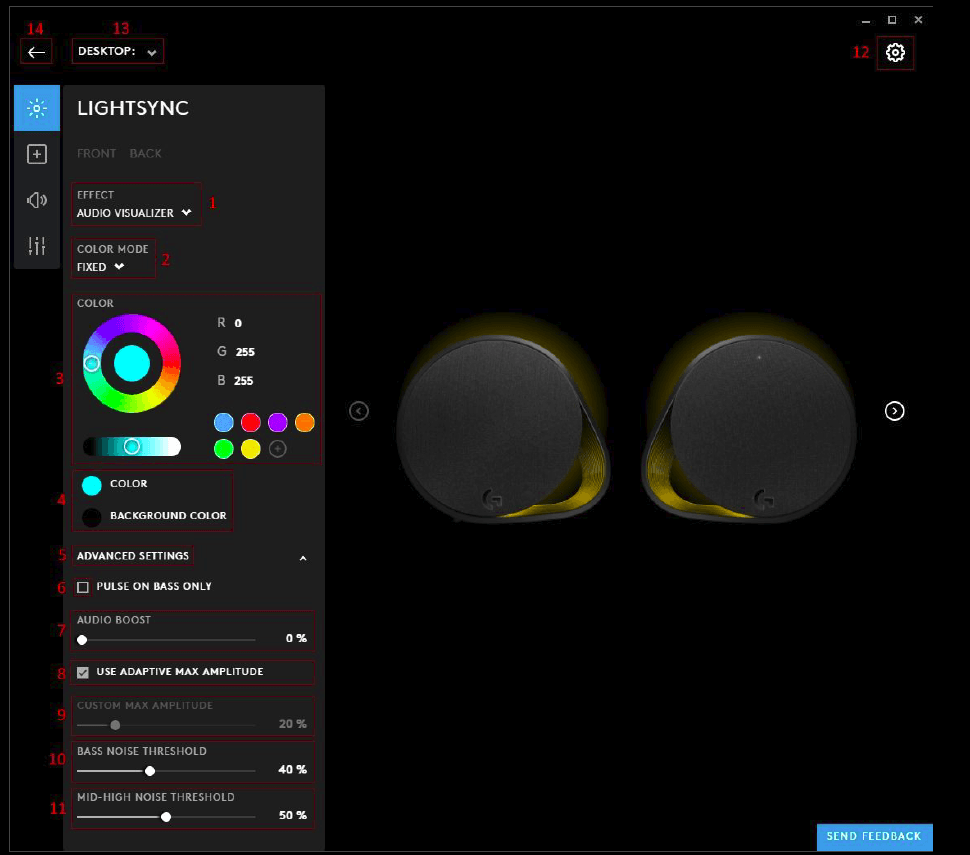Screen dimensions: 970x855
Task: Enable Pulse on Bass Only checkbox
Action: coord(83,587)
